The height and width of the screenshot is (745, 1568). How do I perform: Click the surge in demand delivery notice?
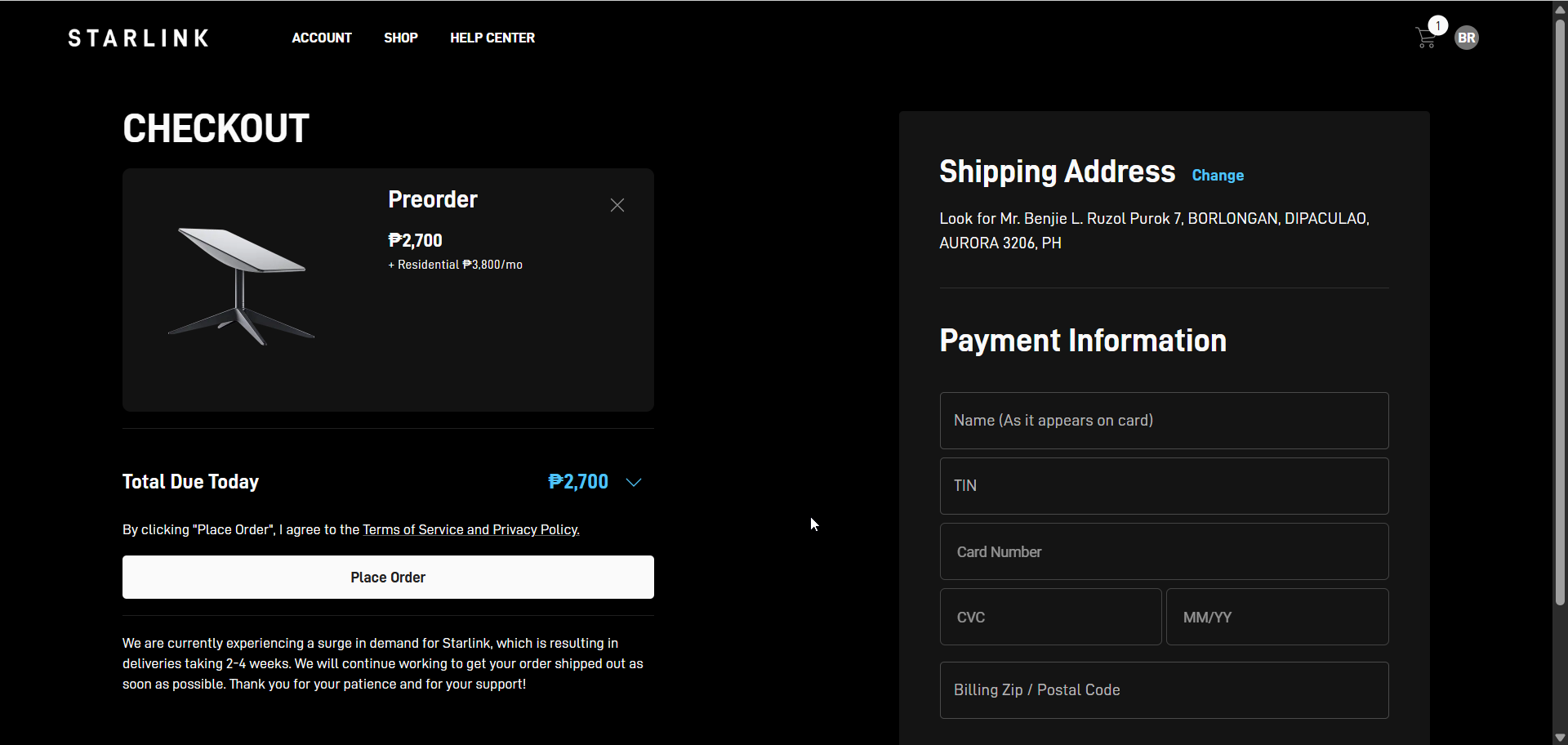coord(383,663)
